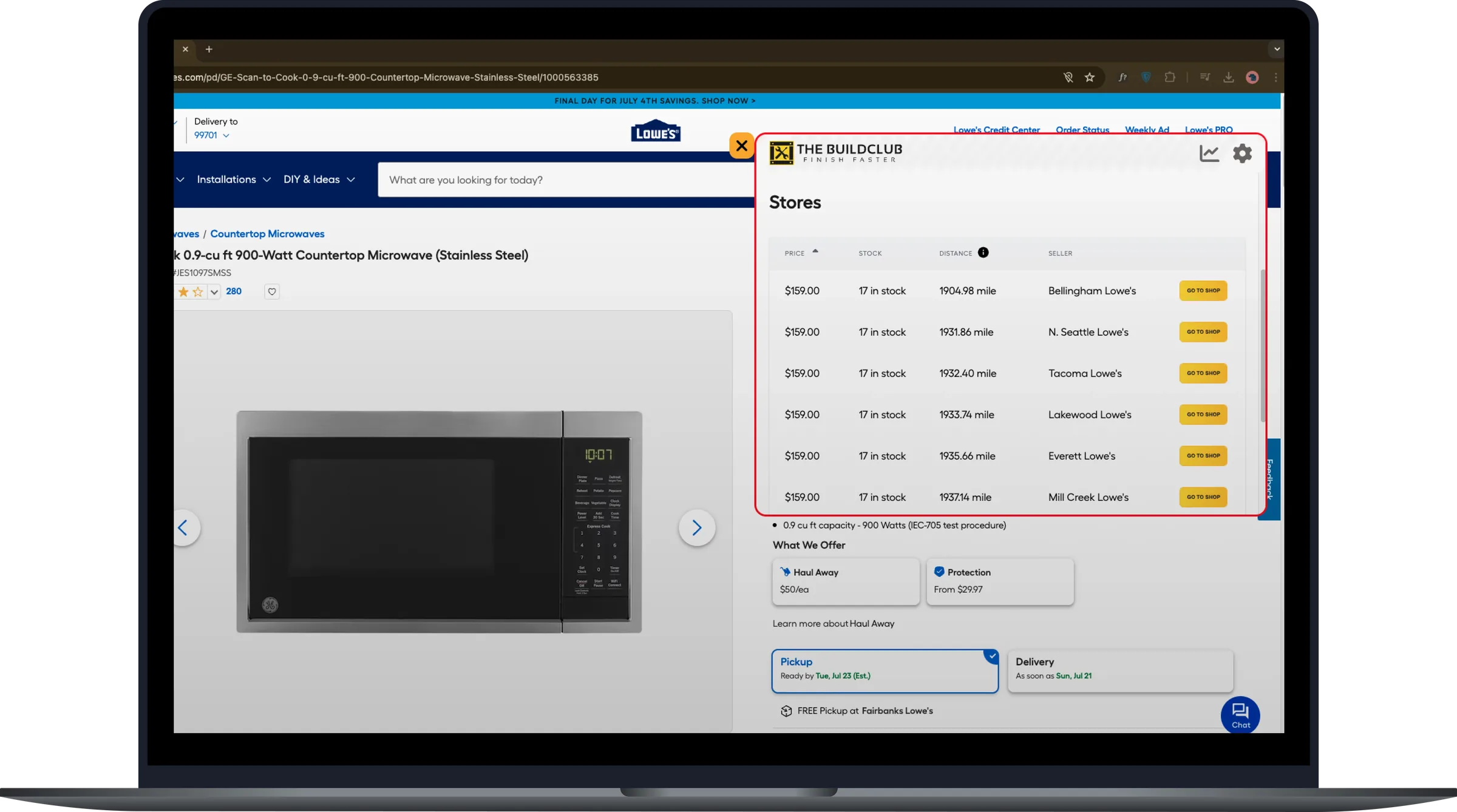Sort stores by Seller column header

[1060, 253]
